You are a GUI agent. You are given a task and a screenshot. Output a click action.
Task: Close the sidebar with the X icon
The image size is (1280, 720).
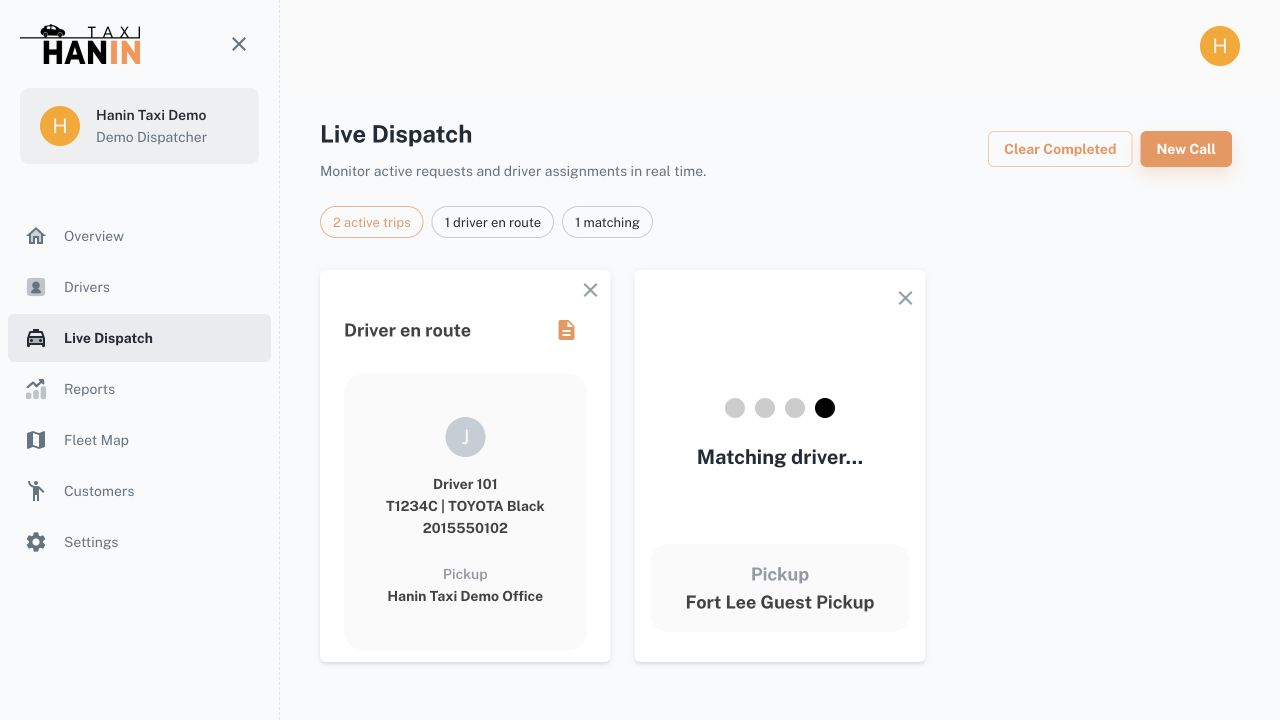(x=239, y=44)
